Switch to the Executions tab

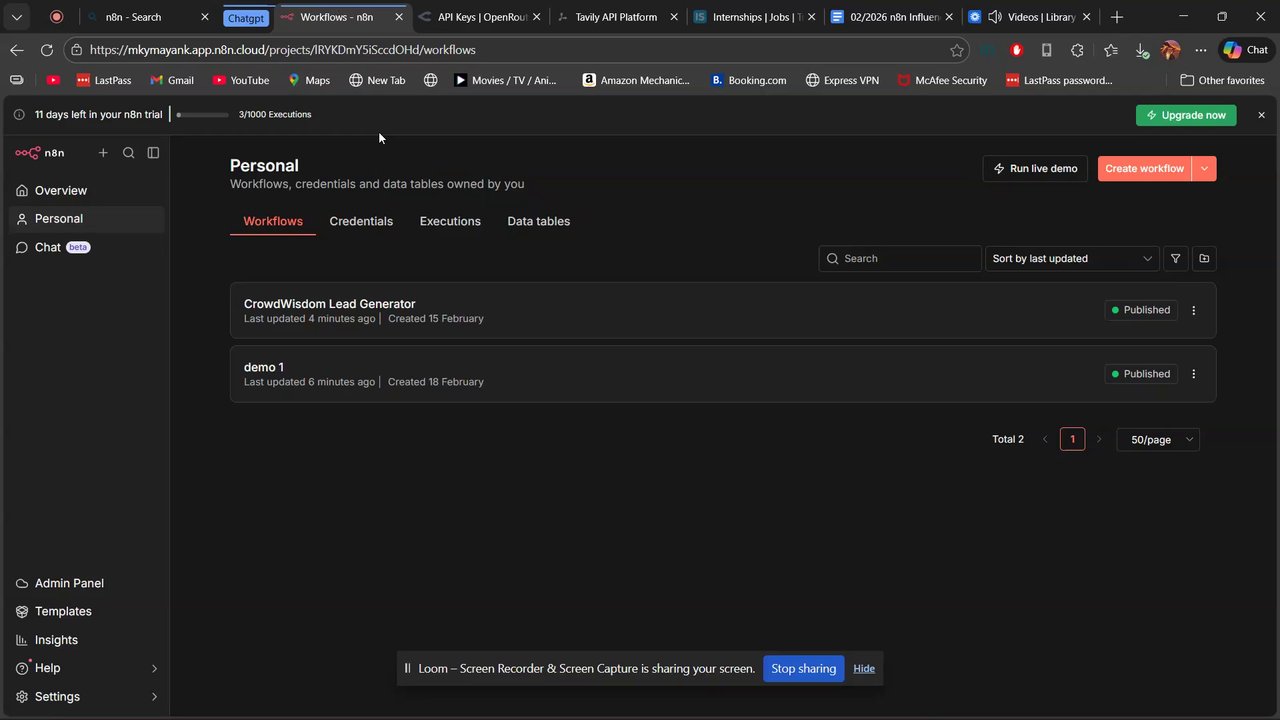pos(450,221)
